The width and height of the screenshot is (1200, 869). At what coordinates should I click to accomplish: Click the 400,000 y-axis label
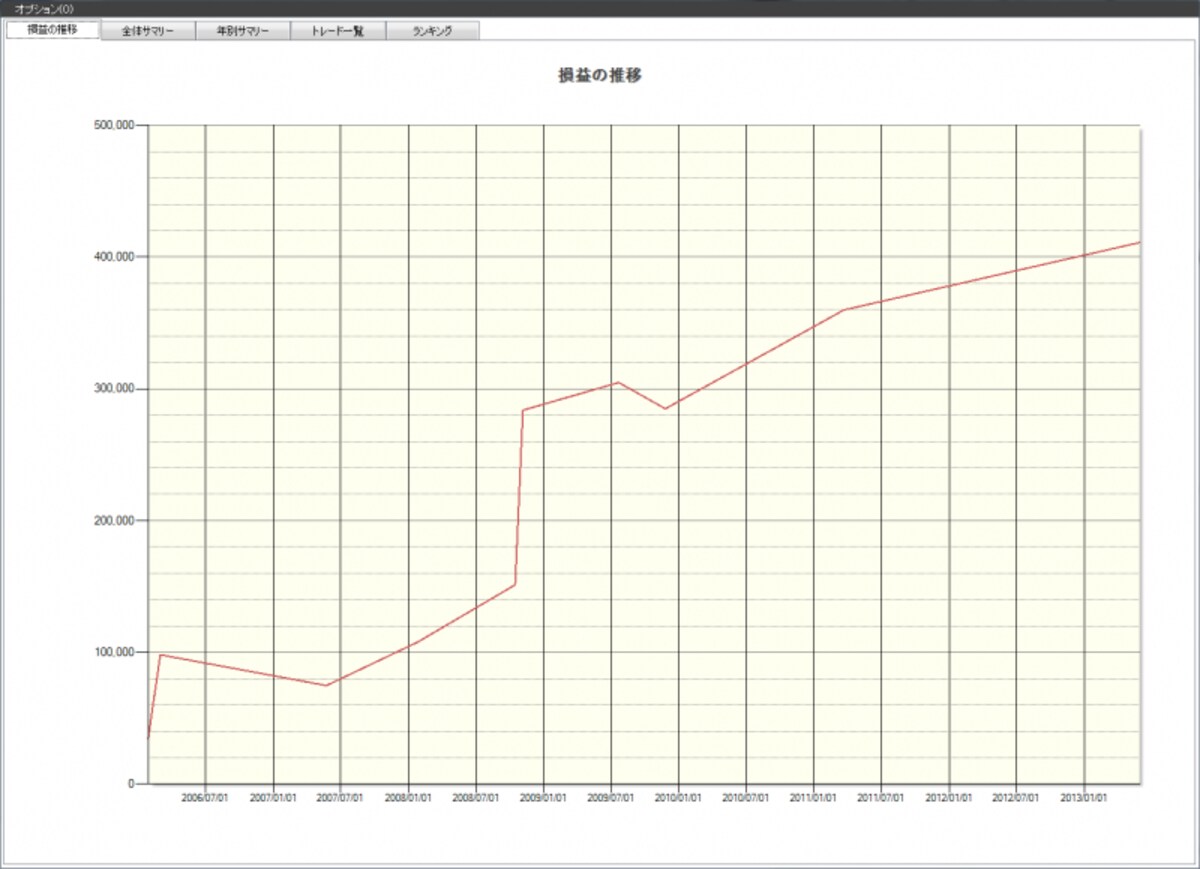pyautogui.click(x=112, y=257)
